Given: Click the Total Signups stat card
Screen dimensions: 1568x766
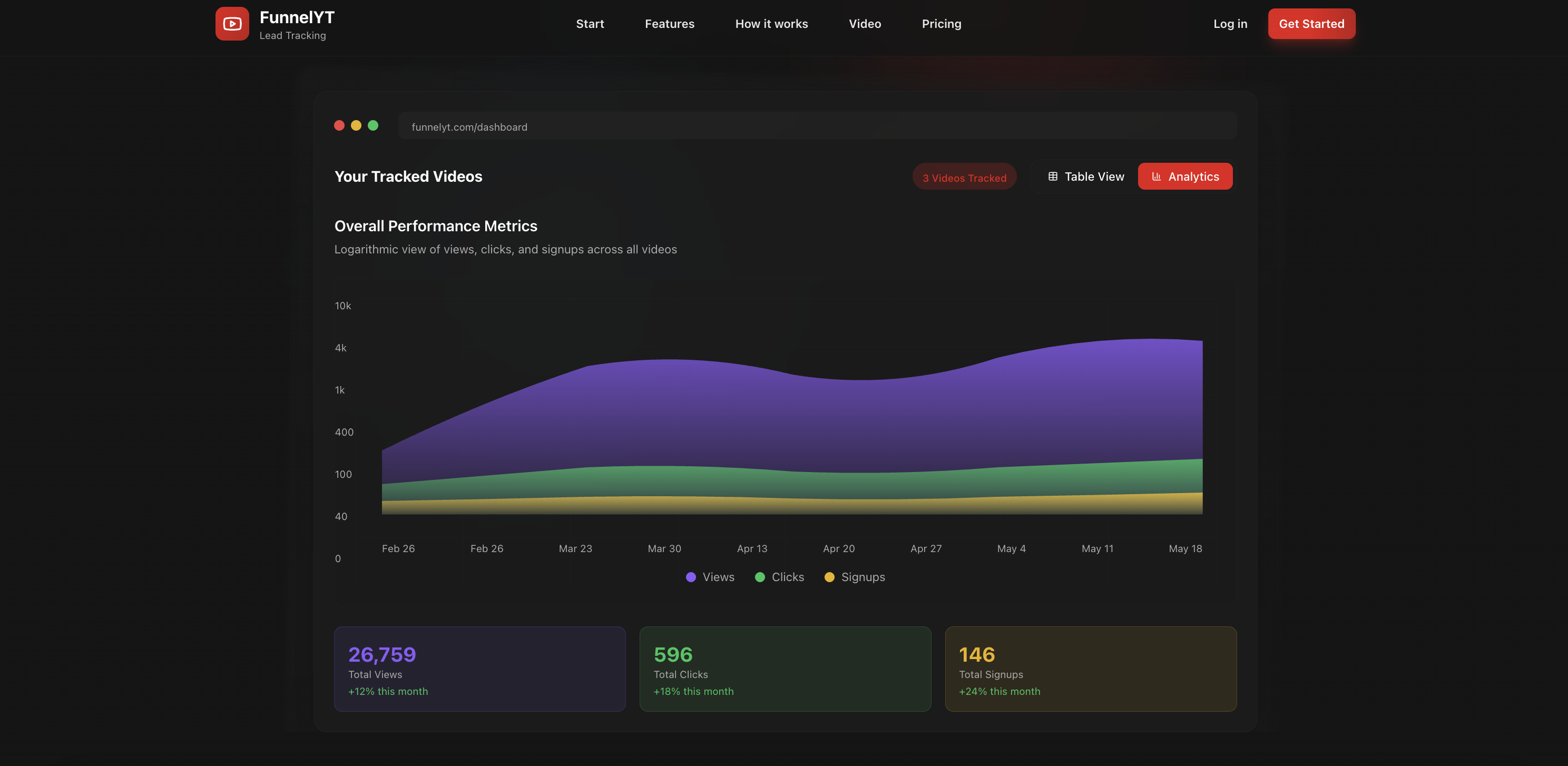Looking at the screenshot, I should [1090, 669].
